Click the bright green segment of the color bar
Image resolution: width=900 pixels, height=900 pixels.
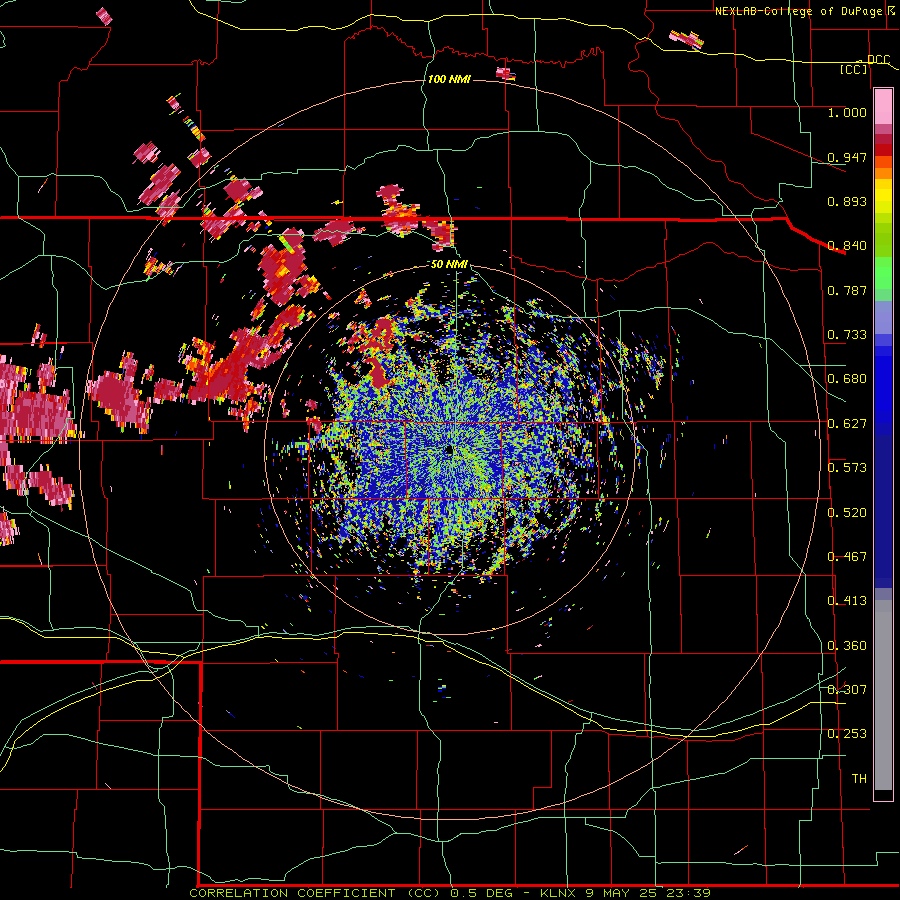tap(883, 273)
